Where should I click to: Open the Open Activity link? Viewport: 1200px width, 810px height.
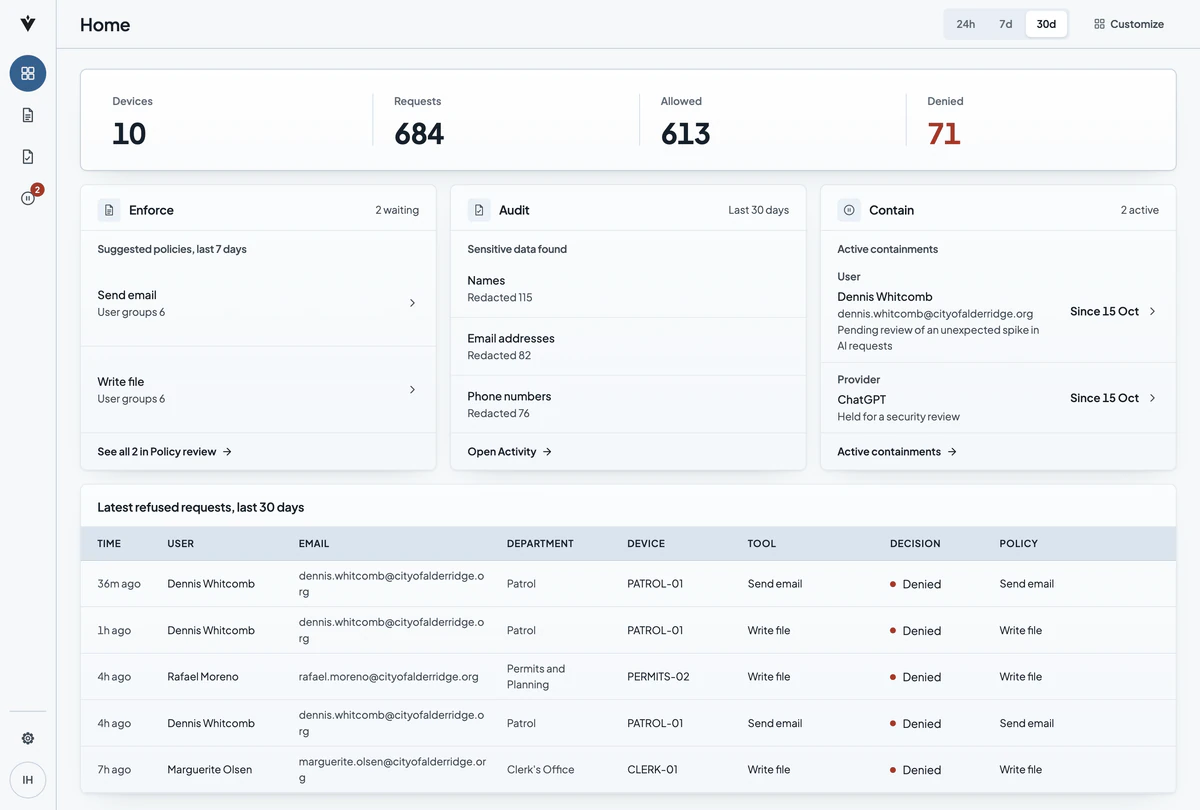click(x=510, y=452)
